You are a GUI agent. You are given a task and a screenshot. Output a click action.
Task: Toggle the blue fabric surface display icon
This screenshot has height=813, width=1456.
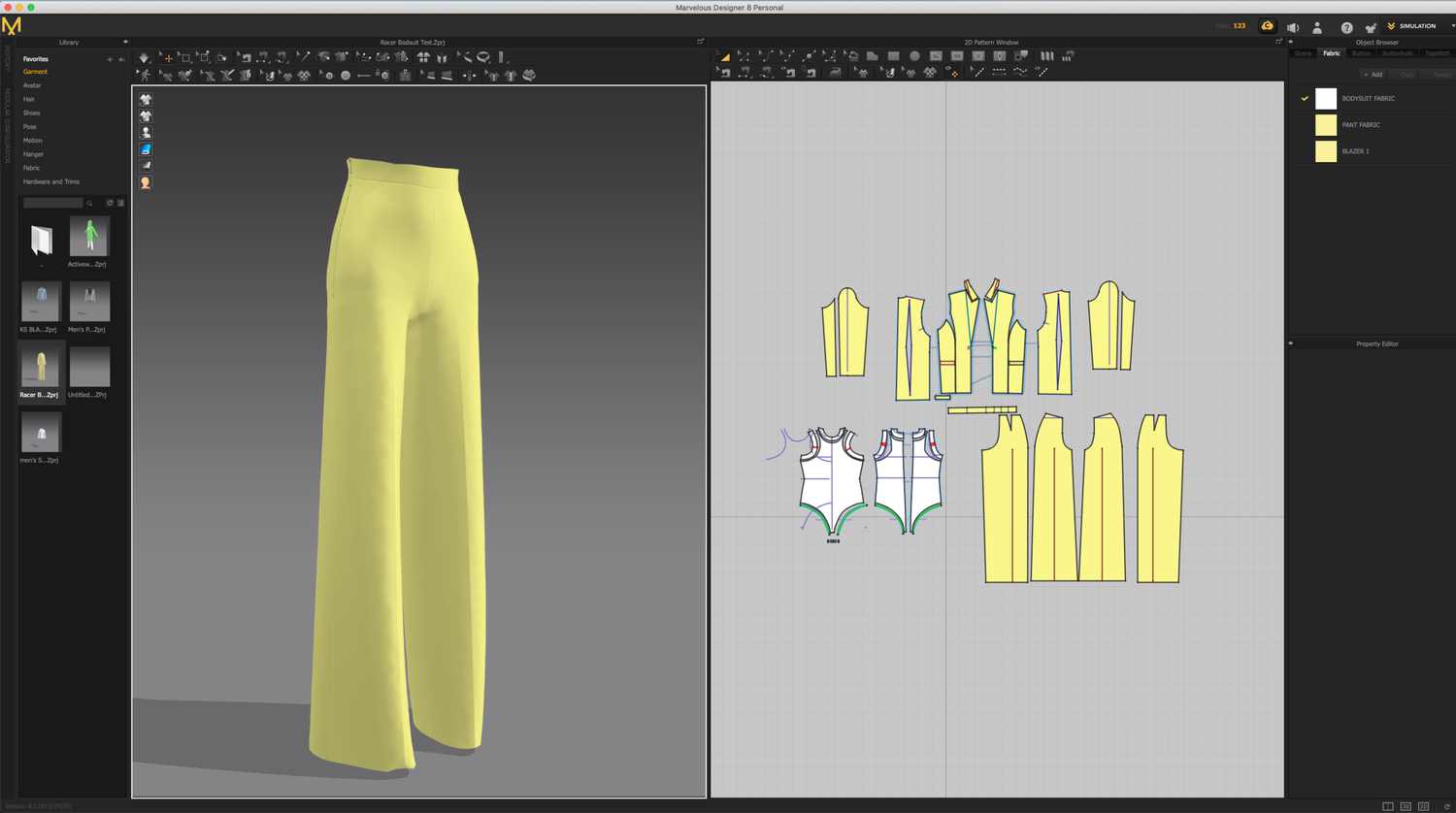click(x=146, y=148)
